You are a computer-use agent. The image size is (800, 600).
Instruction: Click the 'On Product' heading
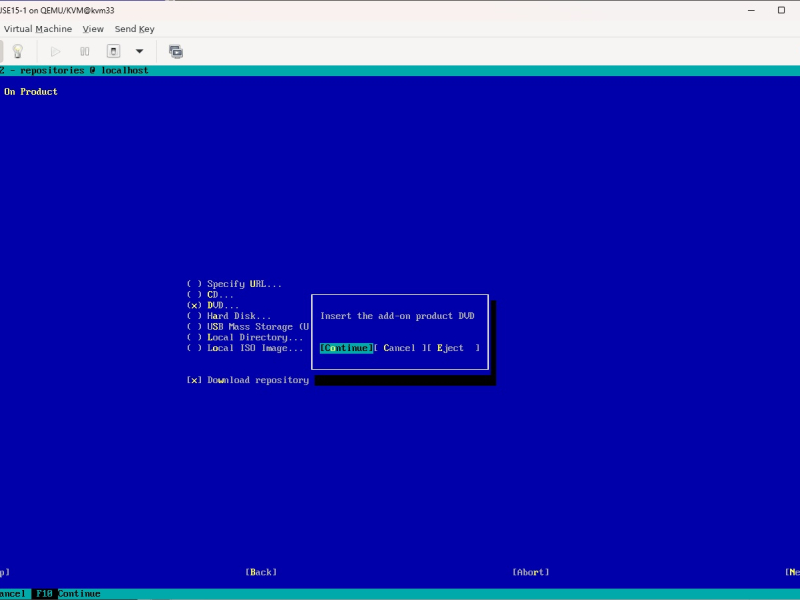[31, 92]
